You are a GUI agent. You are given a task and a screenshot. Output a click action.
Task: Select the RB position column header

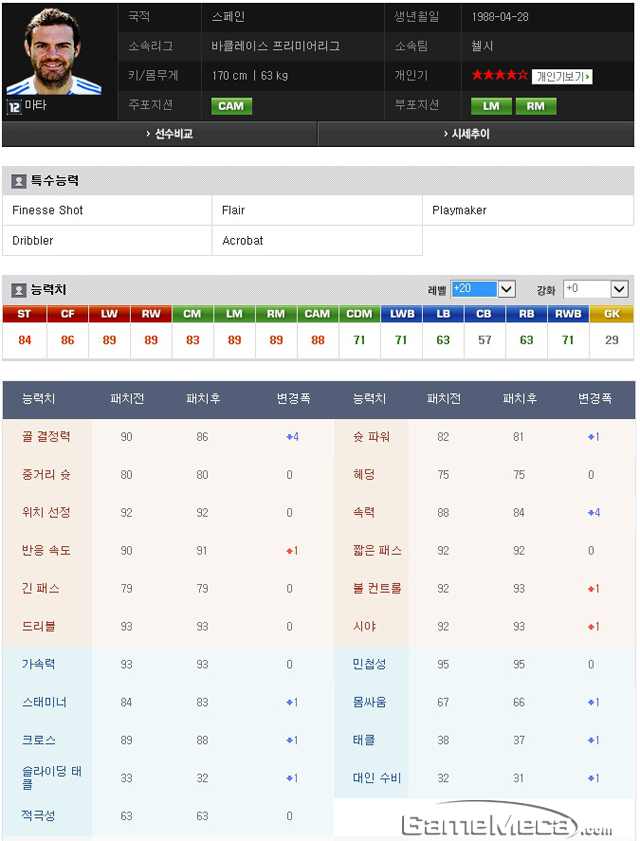[x=526, y=314]
